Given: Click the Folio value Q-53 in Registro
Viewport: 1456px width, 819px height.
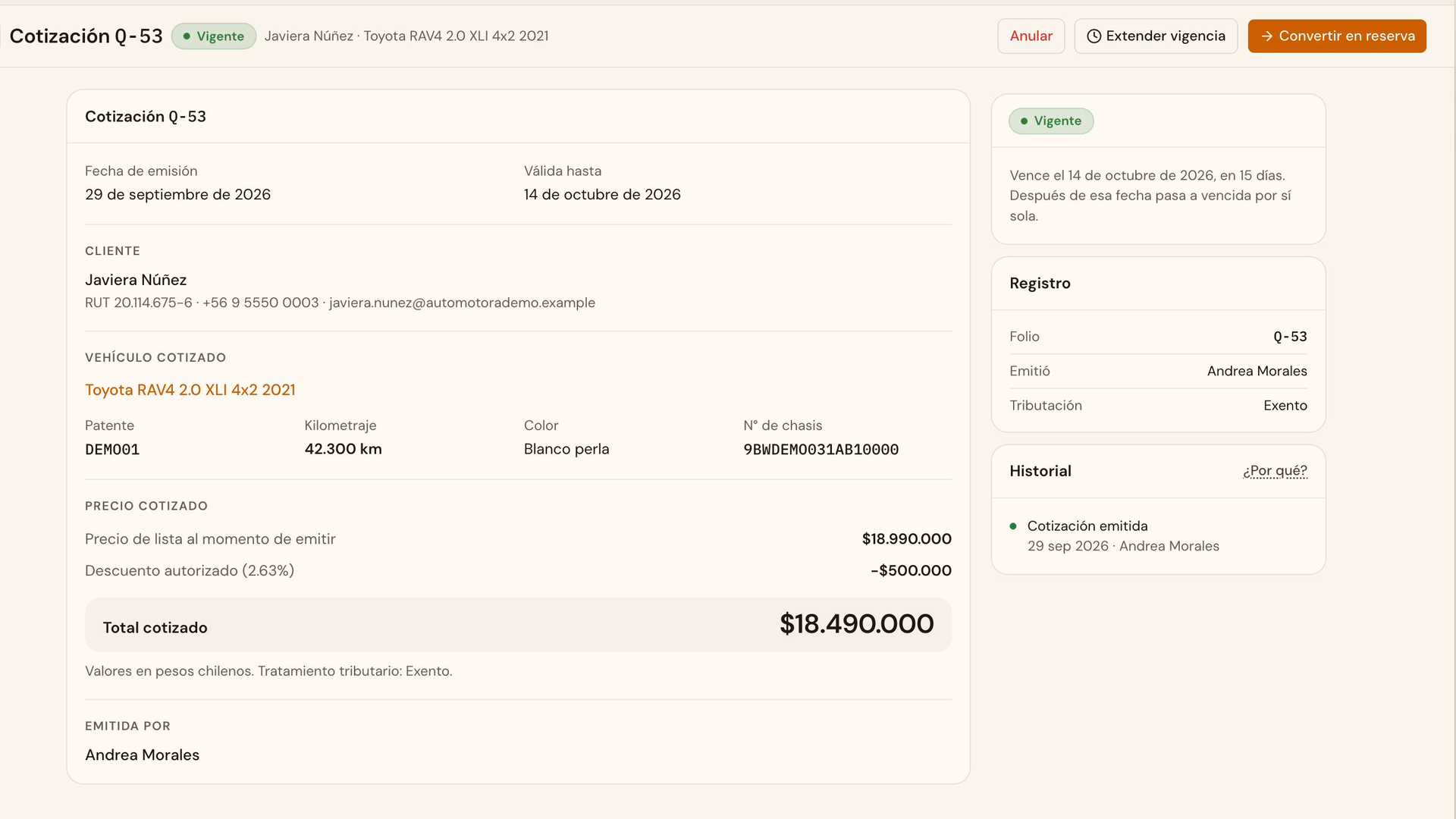Looking at the screenshot, I should tap(1290, 337).
